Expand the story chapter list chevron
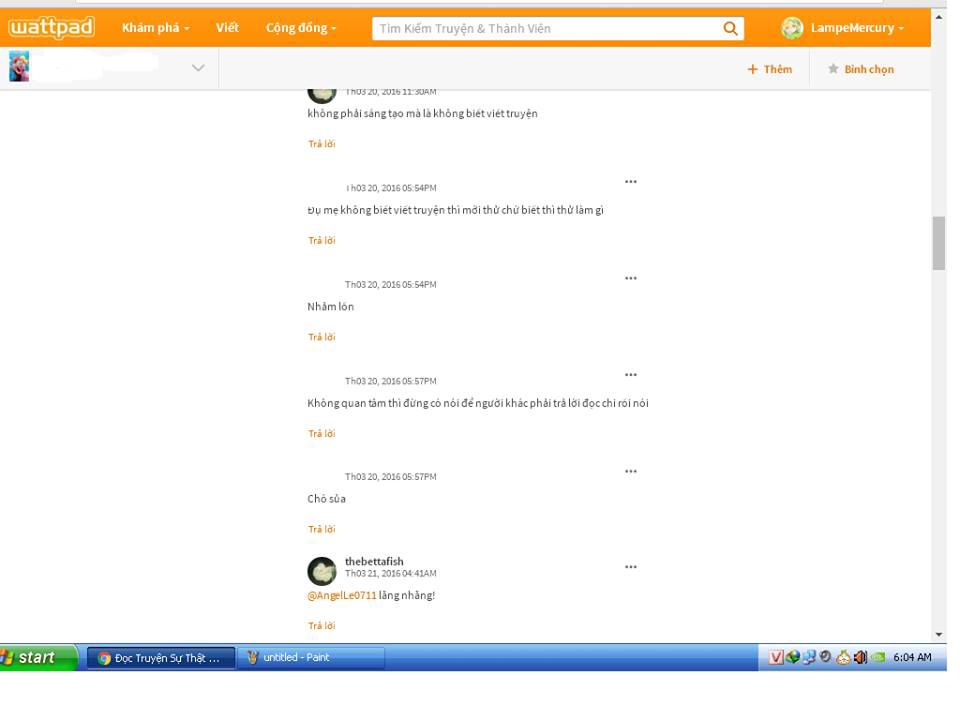The width and height of the screenshot is (960, 720). click(198, 68)
